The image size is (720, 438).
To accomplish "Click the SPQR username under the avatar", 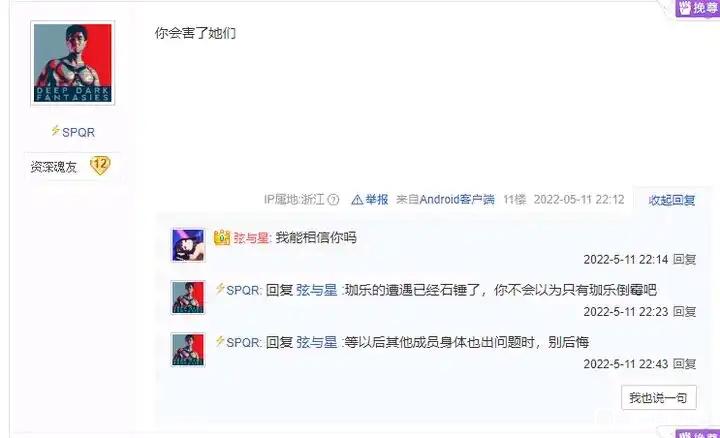I will click(x=79, y=132).
